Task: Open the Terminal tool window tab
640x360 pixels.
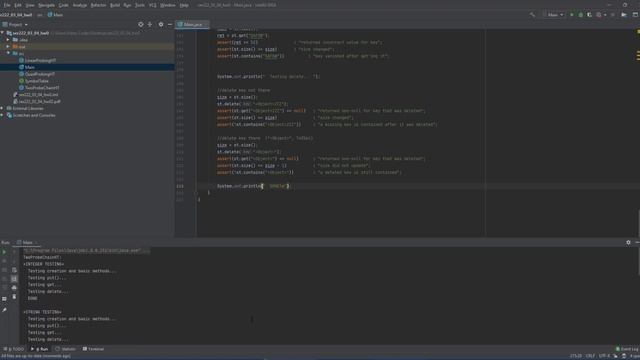Action: pos(93,349)
